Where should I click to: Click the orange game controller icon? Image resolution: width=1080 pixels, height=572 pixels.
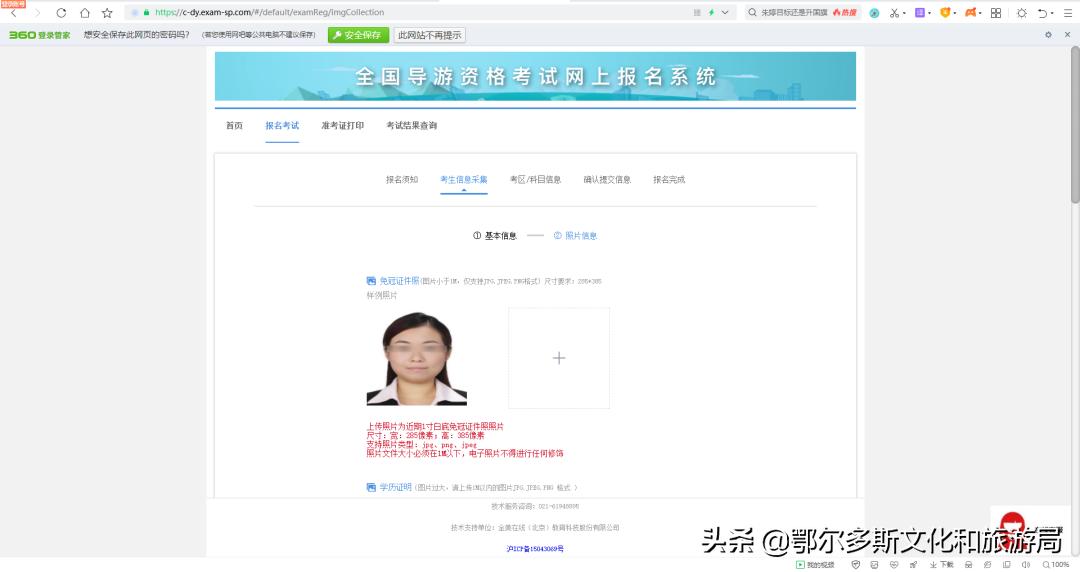coord(970,12)
